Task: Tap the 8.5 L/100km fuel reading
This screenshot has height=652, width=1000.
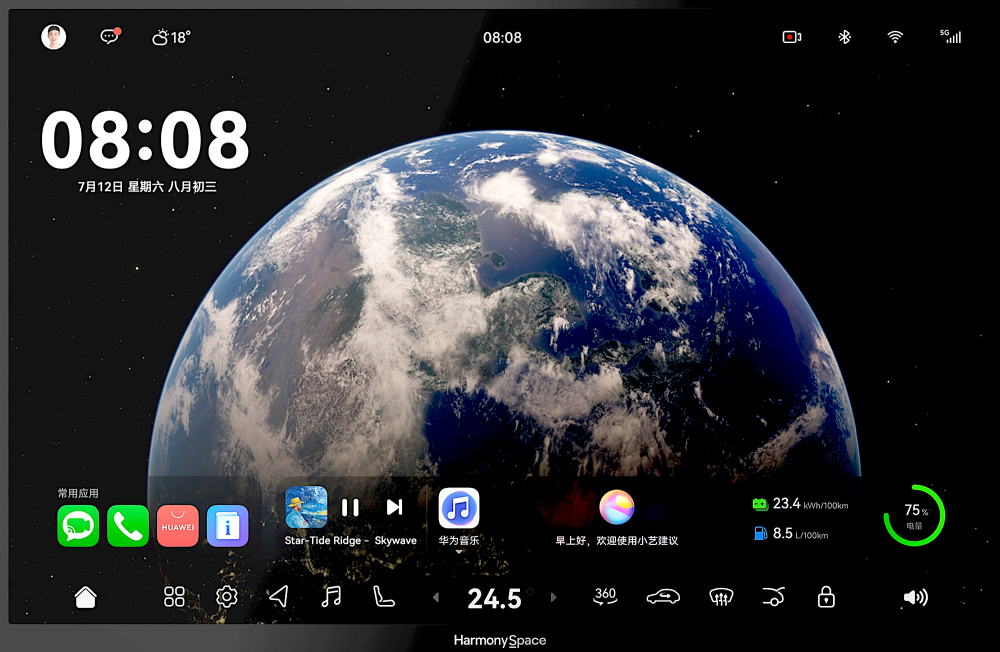Action: (791, 533)
